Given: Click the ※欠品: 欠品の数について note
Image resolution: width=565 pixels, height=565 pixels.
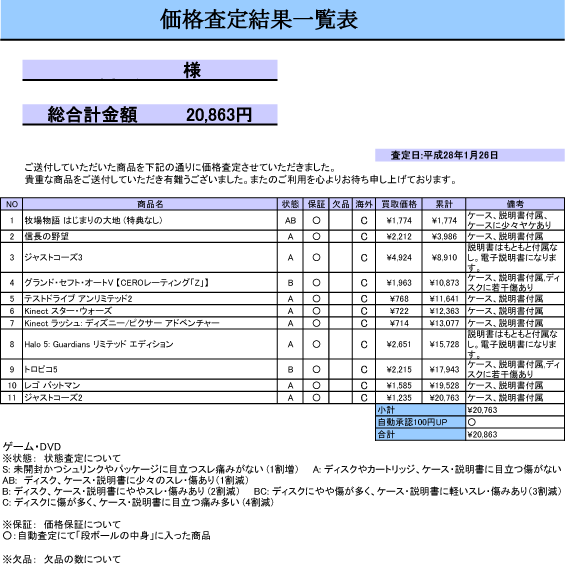Looking at the screenshot, I should (x=61, y=559).
